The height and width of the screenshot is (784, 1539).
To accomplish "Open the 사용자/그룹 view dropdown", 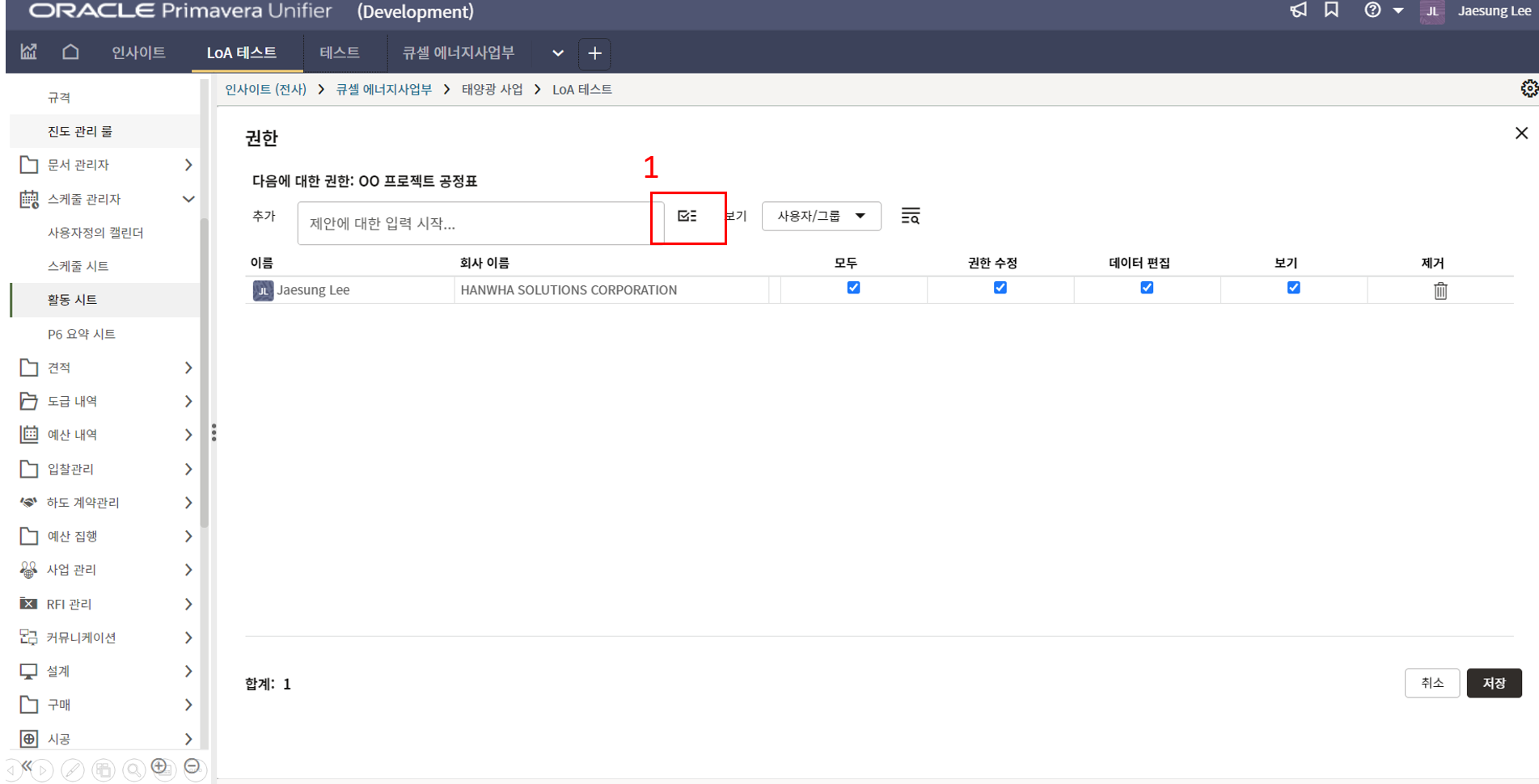I will tap(821, 216).
